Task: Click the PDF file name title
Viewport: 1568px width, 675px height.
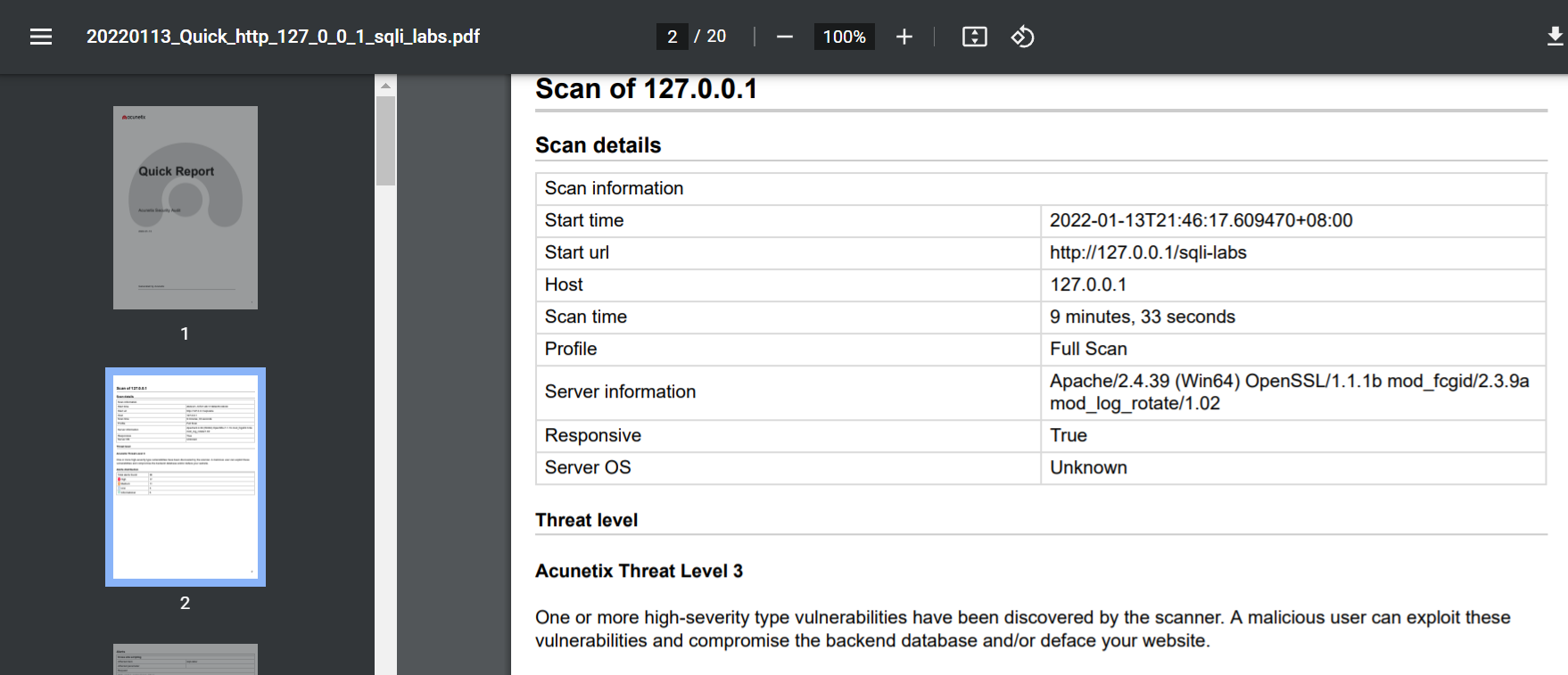Action: 283,37
